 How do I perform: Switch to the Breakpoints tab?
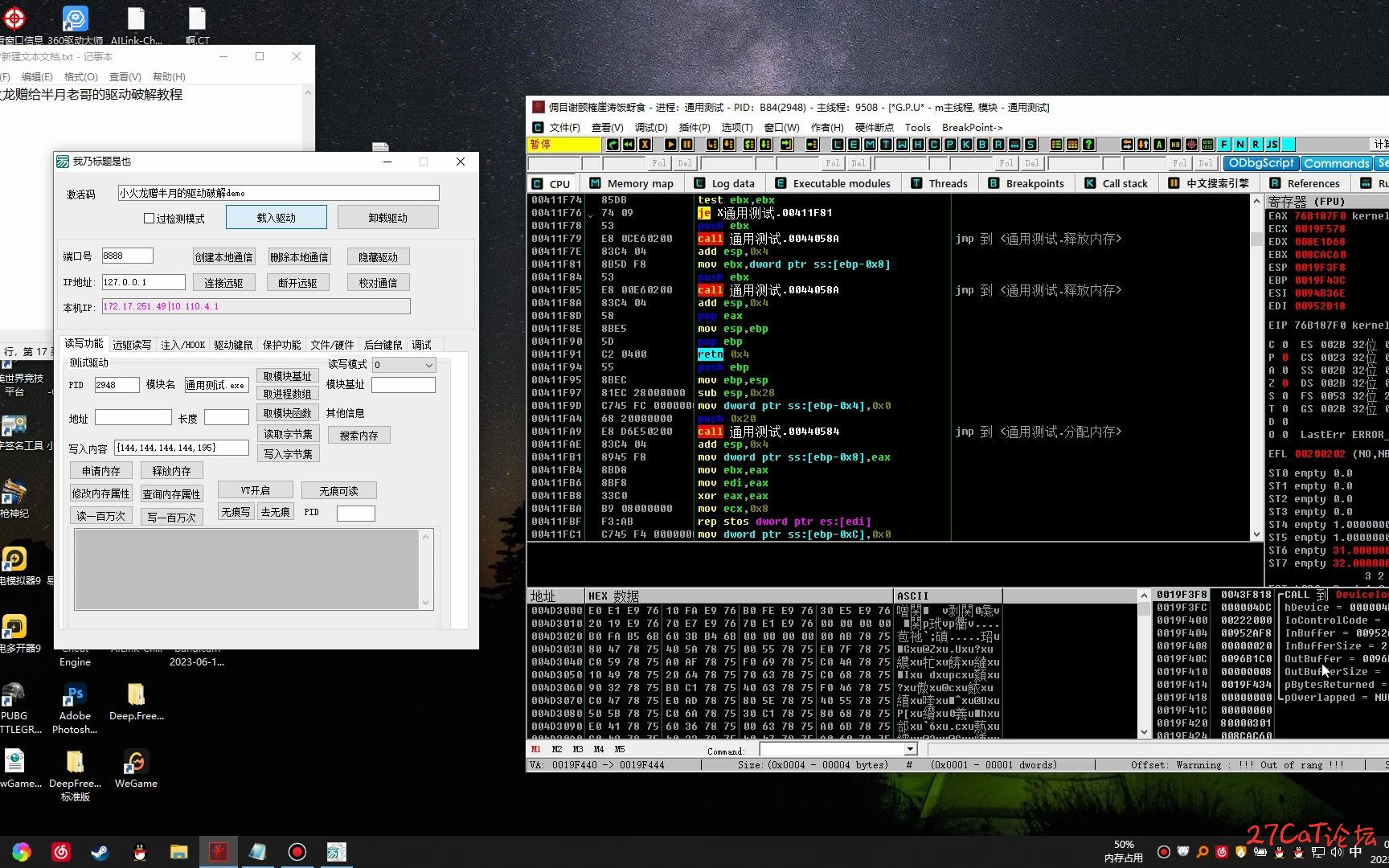[x=1026, y=183]
